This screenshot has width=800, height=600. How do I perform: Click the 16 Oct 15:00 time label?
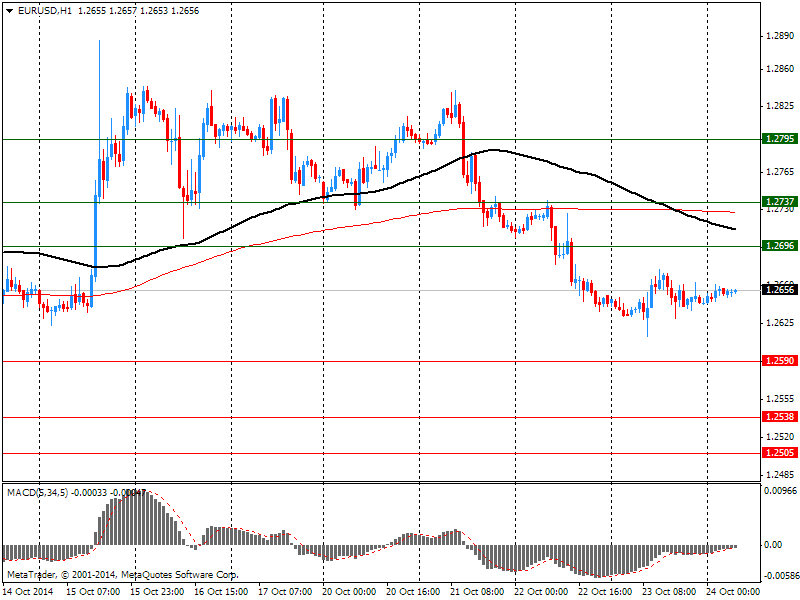click(x=221, y=592)
